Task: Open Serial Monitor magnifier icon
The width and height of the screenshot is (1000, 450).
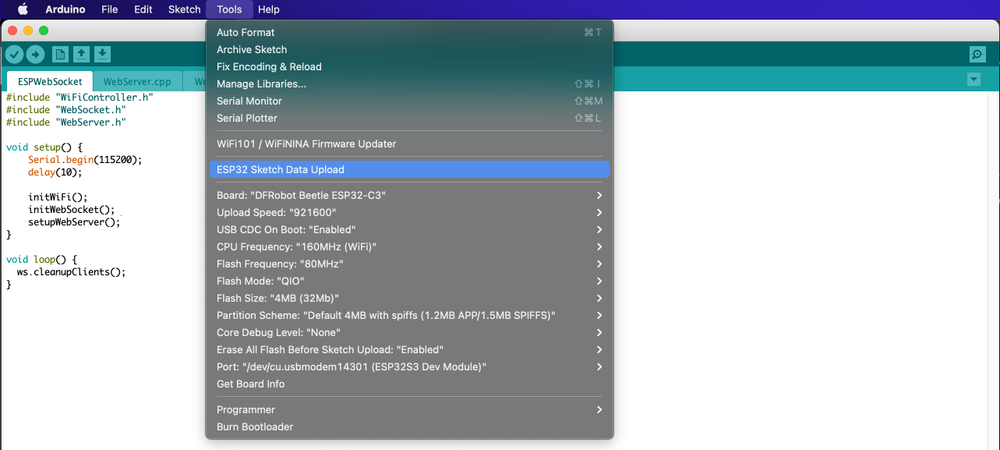Action: tap(977, 54)
